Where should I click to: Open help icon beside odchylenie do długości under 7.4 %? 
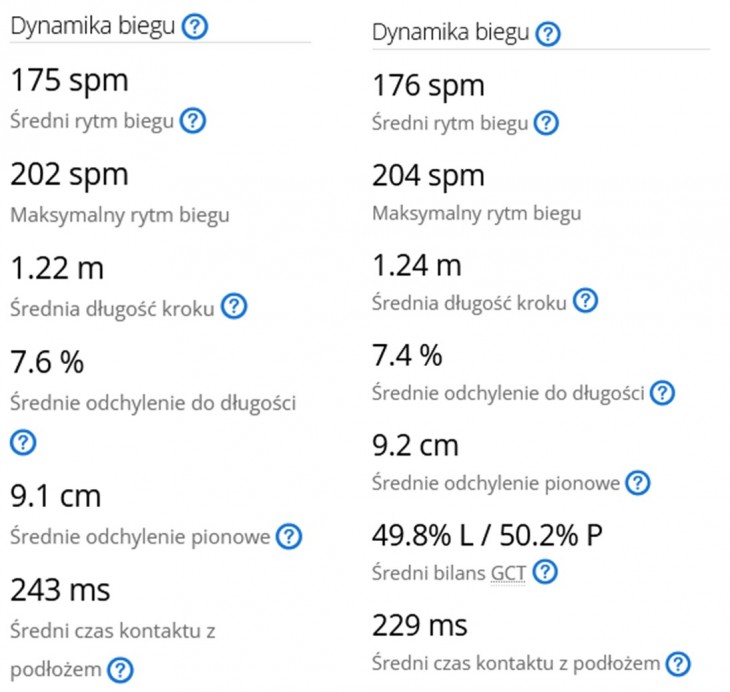pyautogui.click(x=662, y=393)
